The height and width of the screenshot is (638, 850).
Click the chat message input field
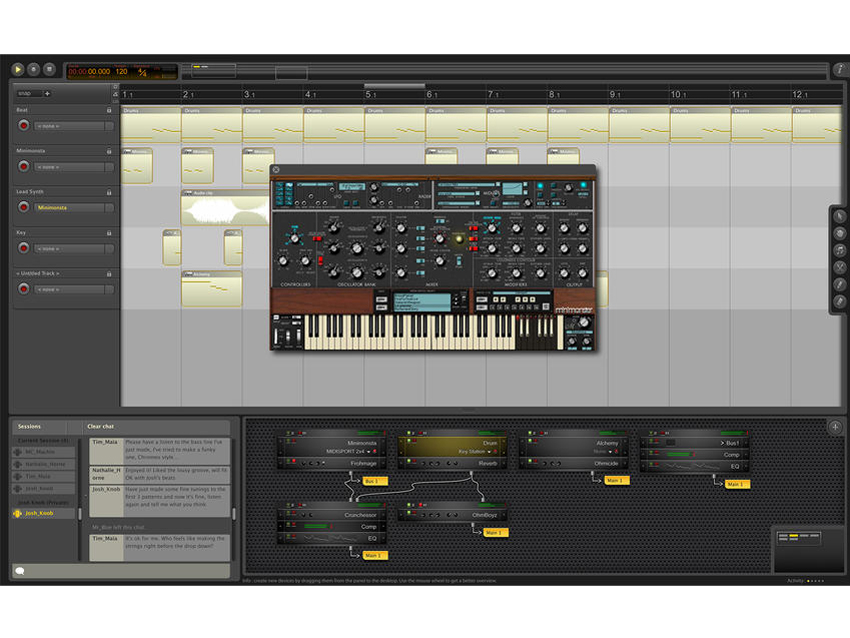pyautogui.click(x=121, y=571)
